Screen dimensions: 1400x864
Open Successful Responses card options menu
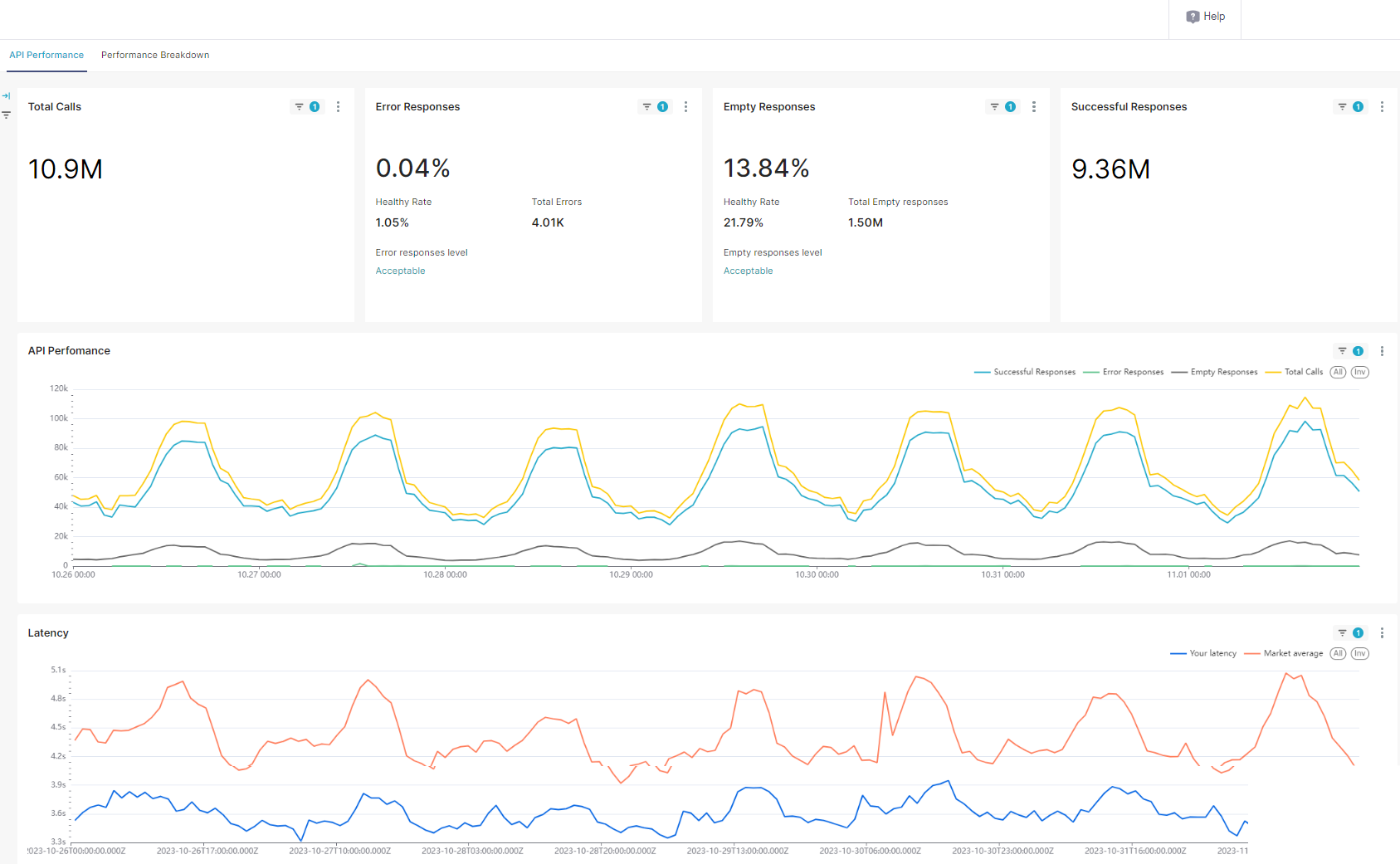[x=1382, y=107]
